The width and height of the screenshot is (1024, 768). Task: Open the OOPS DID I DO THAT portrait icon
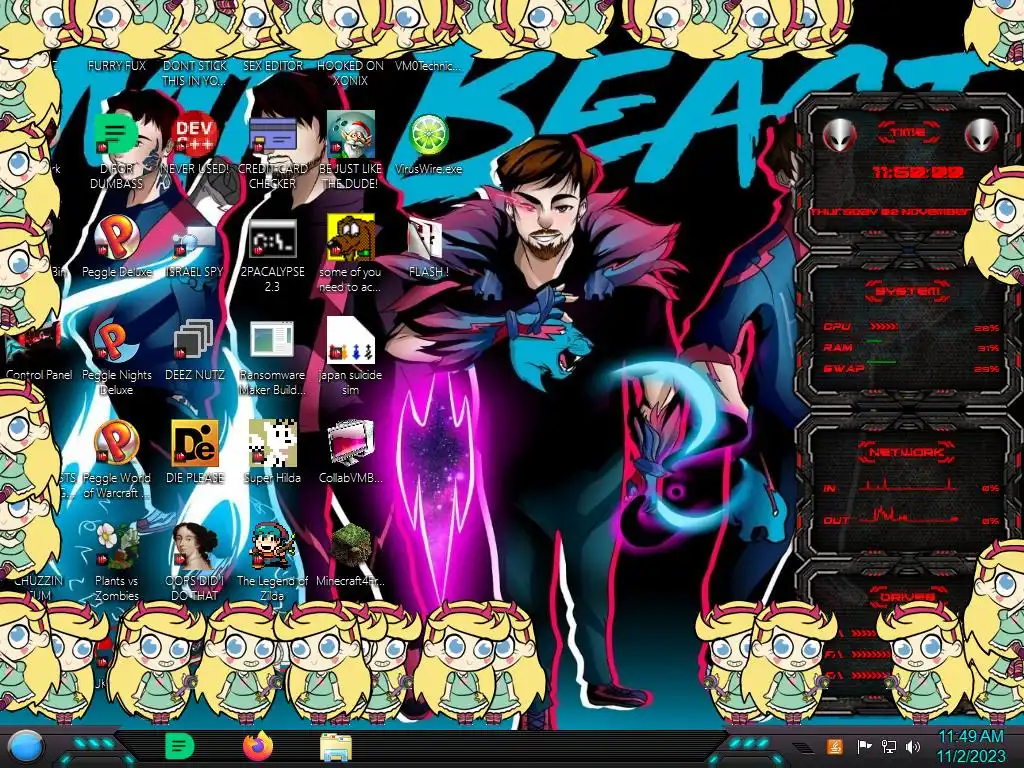[x=194, y=546]
